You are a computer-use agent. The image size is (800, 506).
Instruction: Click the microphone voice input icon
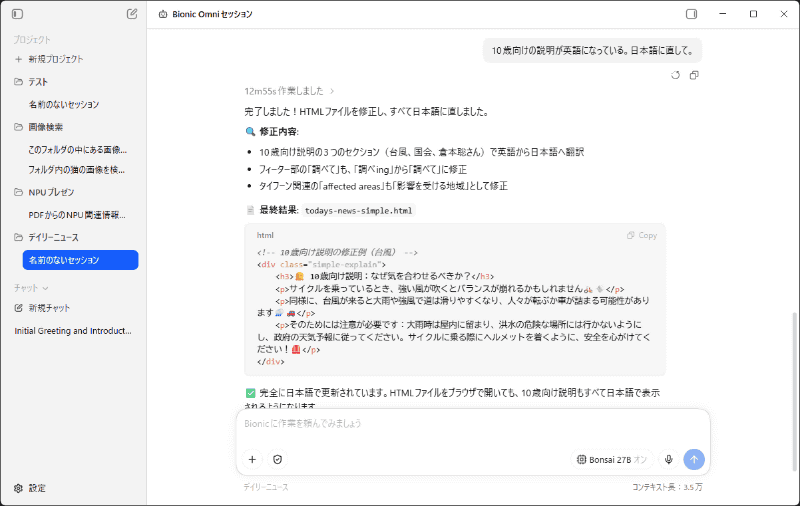coord(668,460)
